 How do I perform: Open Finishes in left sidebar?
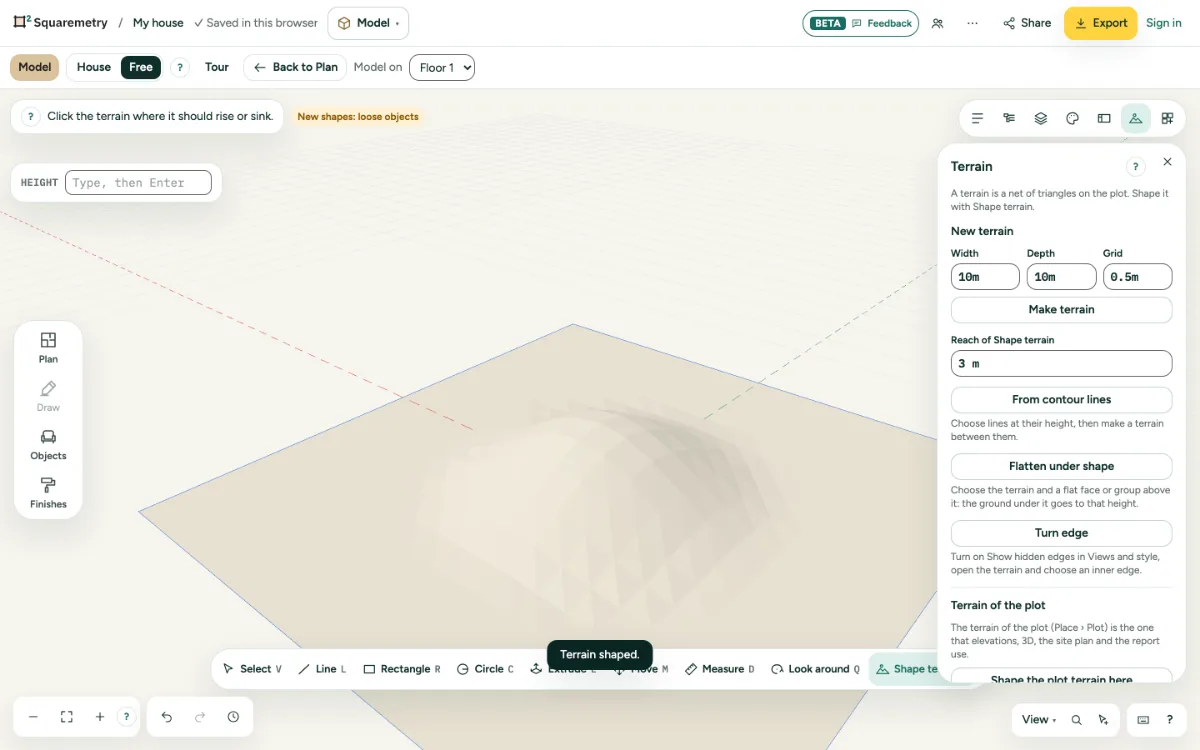coord(48,492)
